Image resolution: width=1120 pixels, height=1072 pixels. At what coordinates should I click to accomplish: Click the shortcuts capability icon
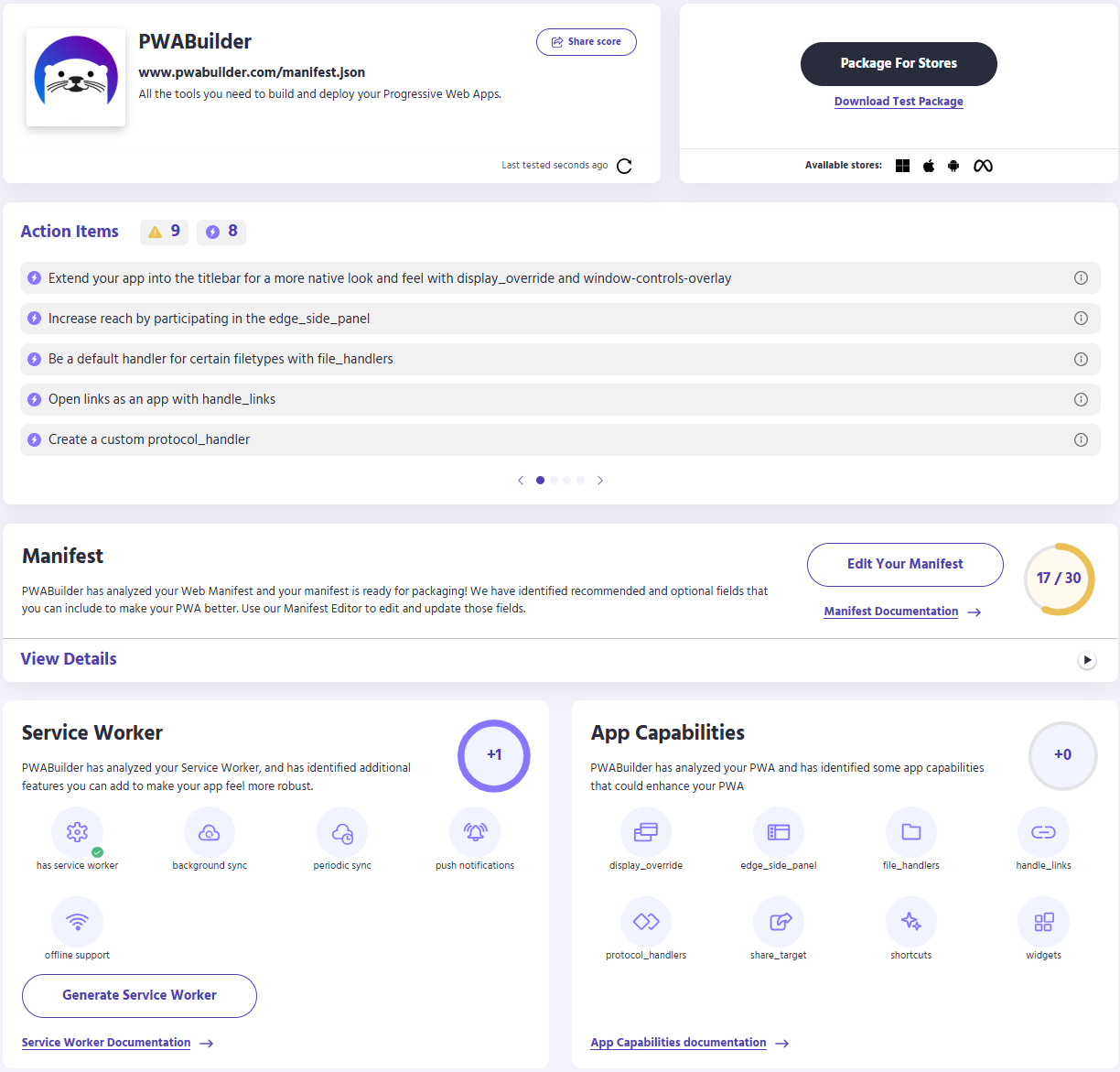(911, 922)
